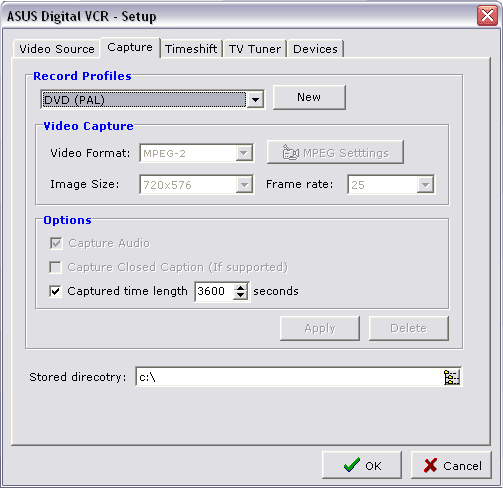Decrease captured time length with down arrow

coord(240,295)
